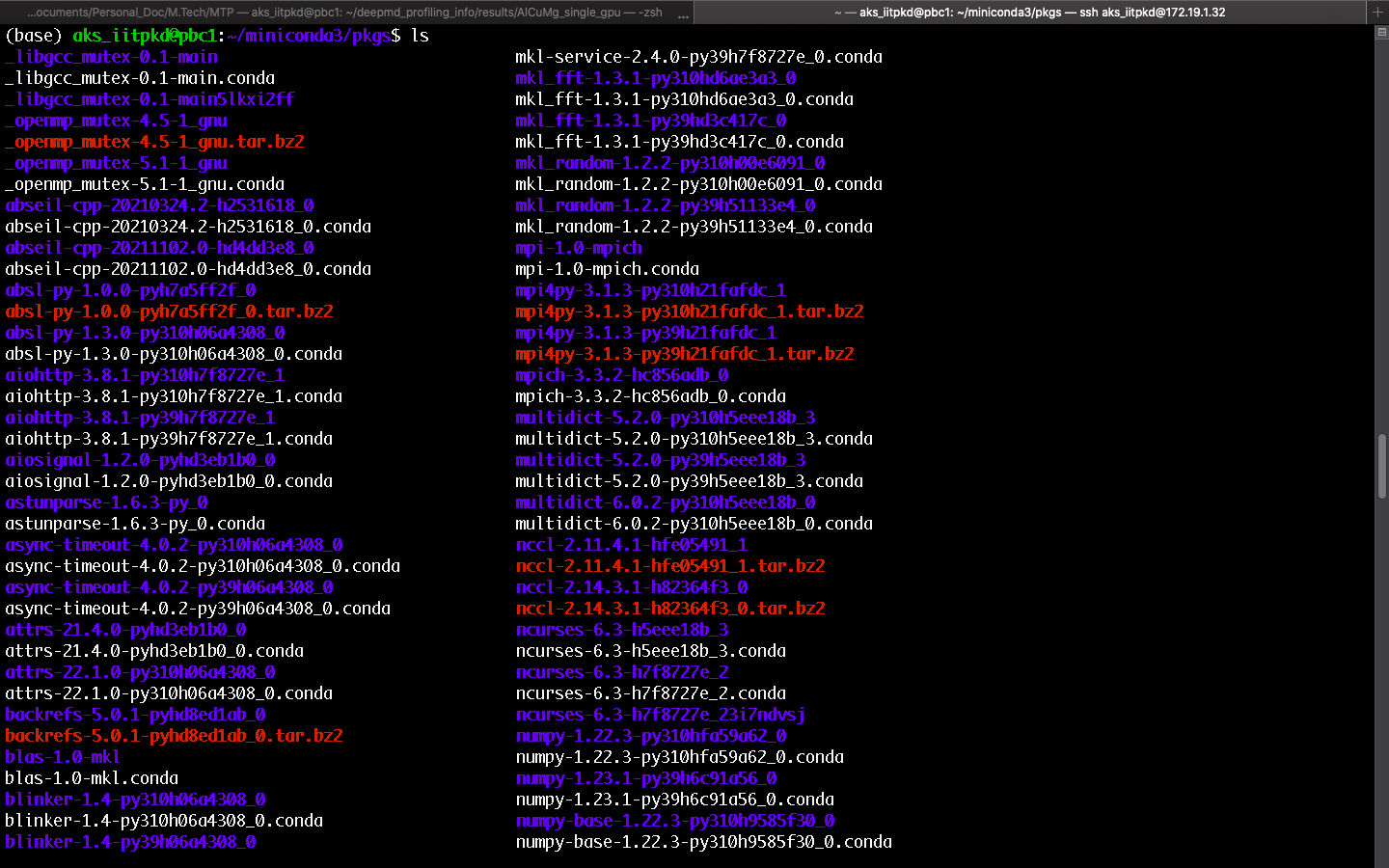
Task: Click aiohttp-3.8.1-py310h7f8727e_1.conda entry
Action: pos(174,396)
